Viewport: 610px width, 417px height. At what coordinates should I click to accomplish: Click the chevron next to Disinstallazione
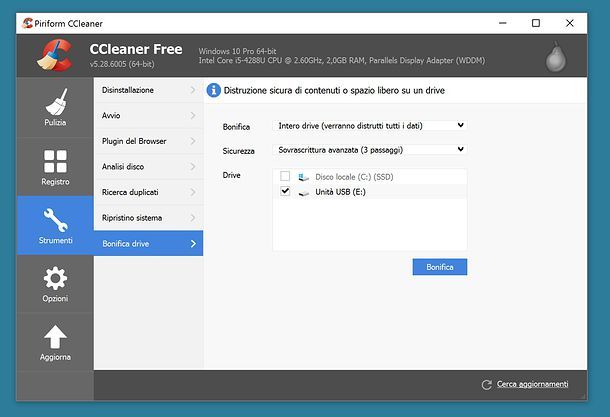coord(193,90)
